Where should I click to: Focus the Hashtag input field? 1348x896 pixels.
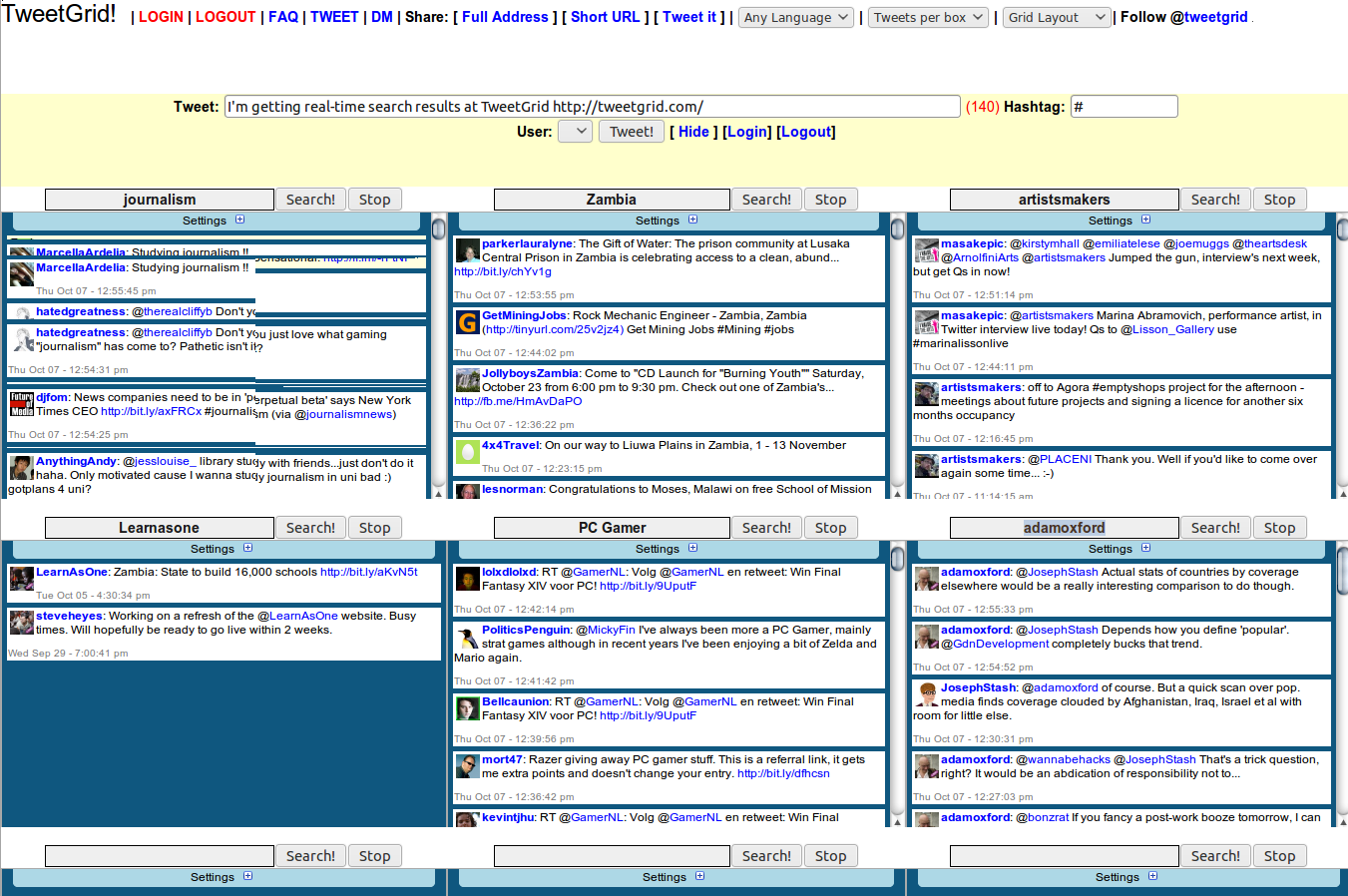pyautogui.click(x=1124, y=107)
